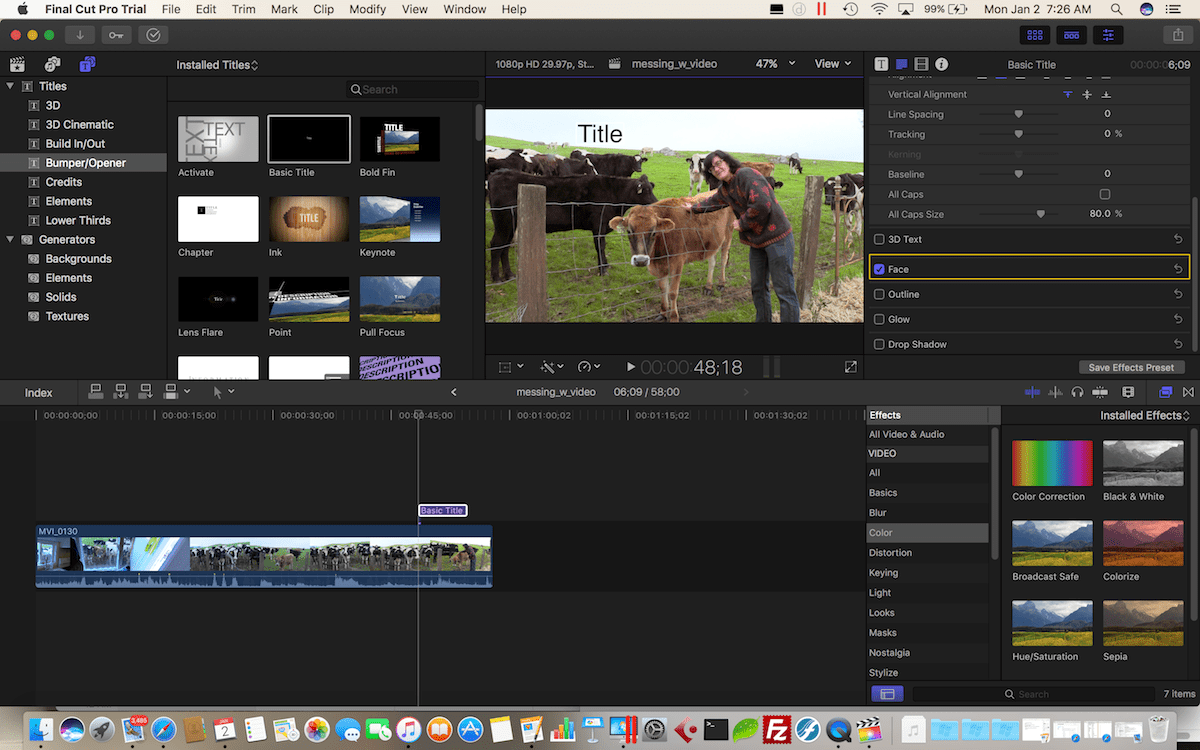This screenshot has height=750, width=1200.
Task: Select the Connect edit icon above the timeline
Action: click(96, 392)
